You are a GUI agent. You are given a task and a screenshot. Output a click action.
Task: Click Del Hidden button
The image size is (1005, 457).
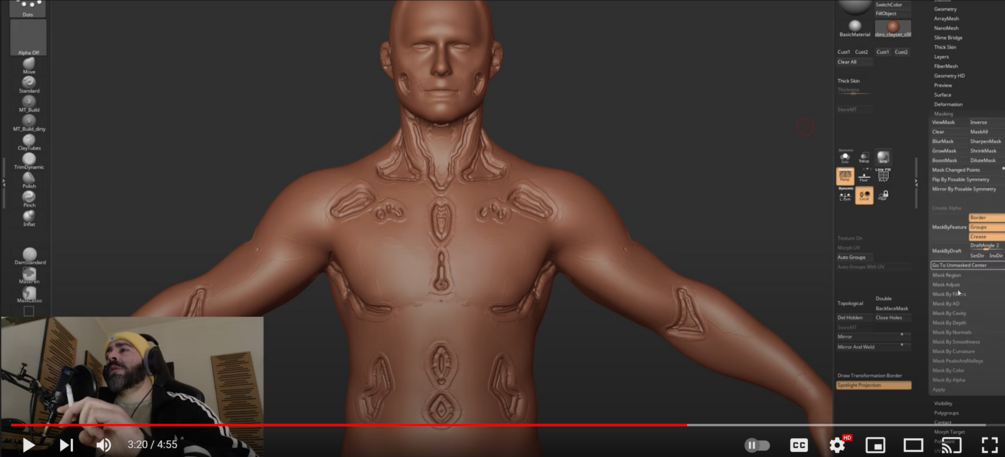(854, 317)
